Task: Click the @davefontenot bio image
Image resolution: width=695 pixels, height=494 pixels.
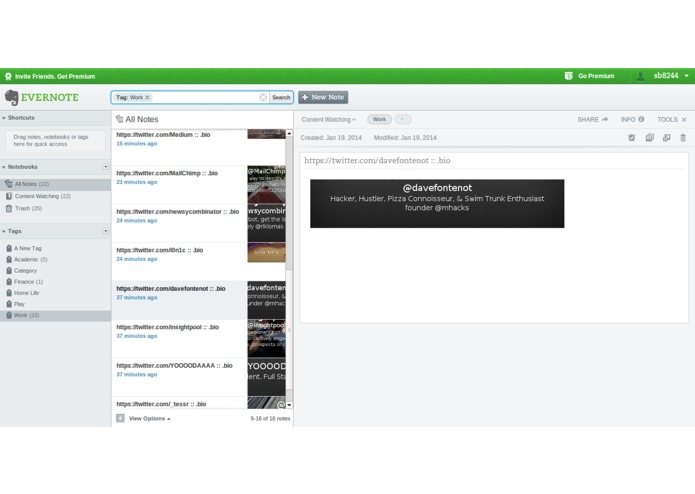Action: tap(437, 204)
